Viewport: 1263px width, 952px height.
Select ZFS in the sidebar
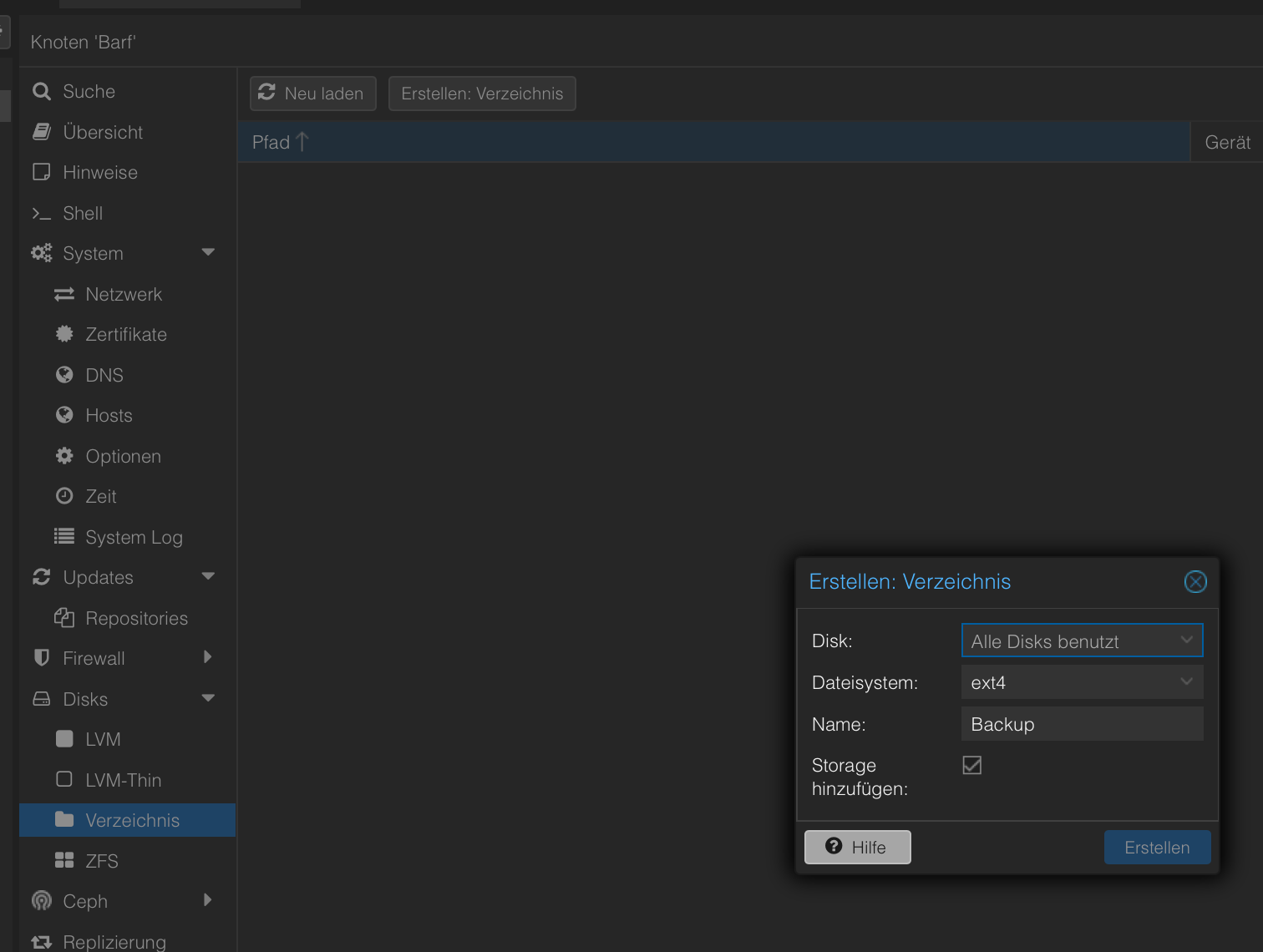click(x=127, y=861)
